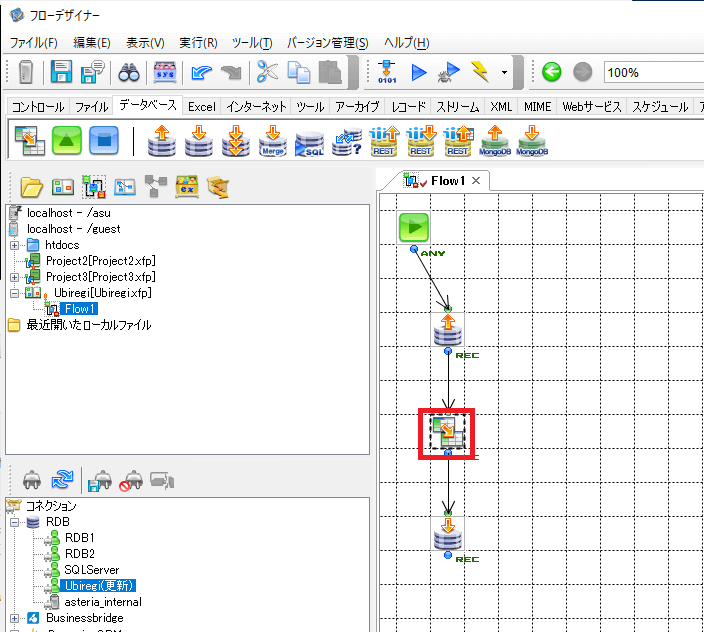Click the 100% zoom field
Screen dimensions: 704x632
[x=653, y=72]
